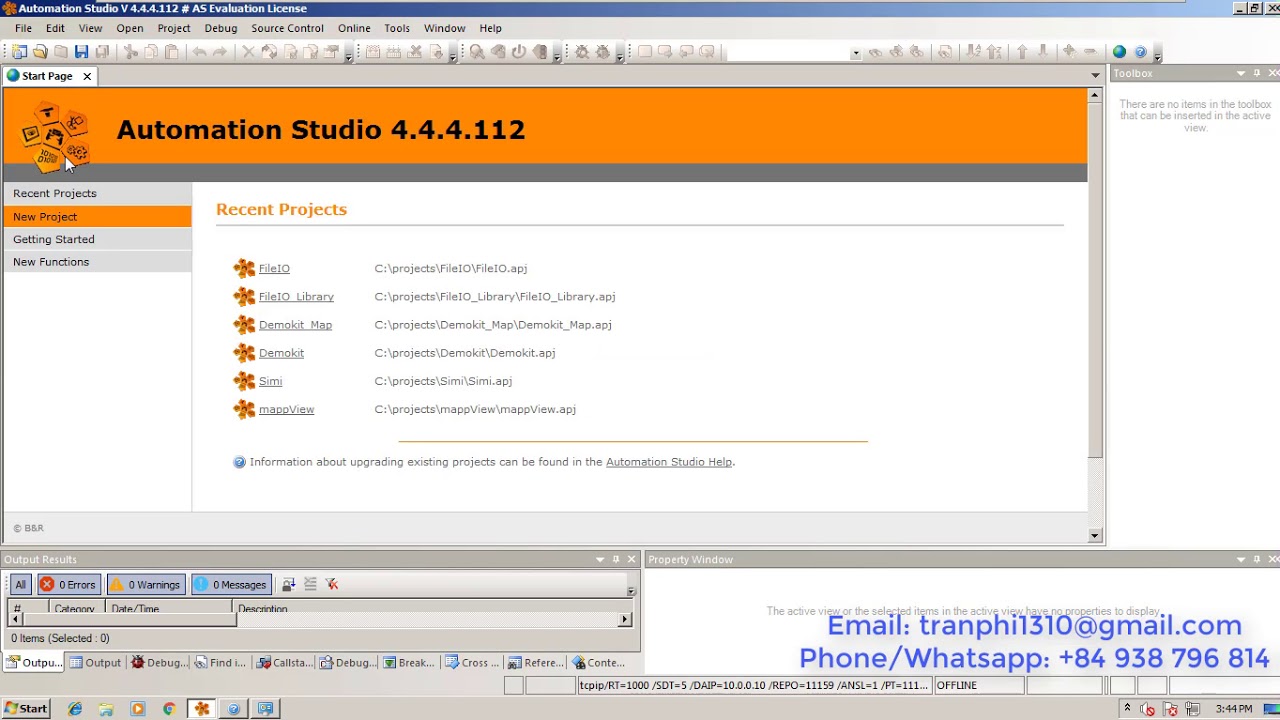Click the Move Up arrow toolbar icon
1280x720 pixels.
point(1022,52)
